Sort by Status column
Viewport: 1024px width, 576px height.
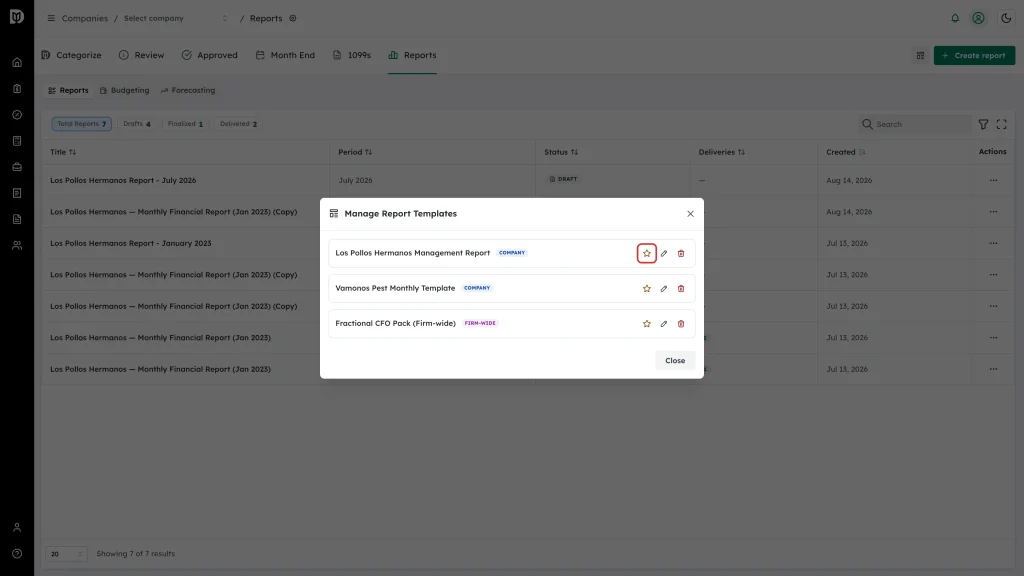point(561,152)
